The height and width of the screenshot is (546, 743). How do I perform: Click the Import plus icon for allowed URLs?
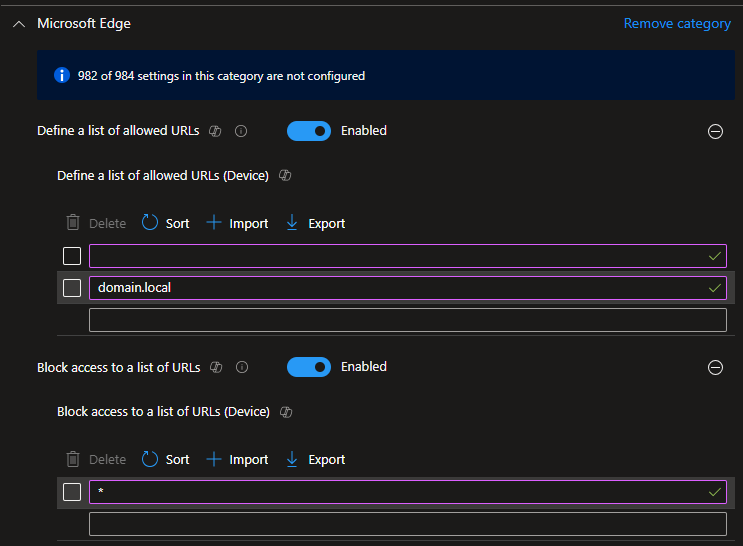(214, 222)
